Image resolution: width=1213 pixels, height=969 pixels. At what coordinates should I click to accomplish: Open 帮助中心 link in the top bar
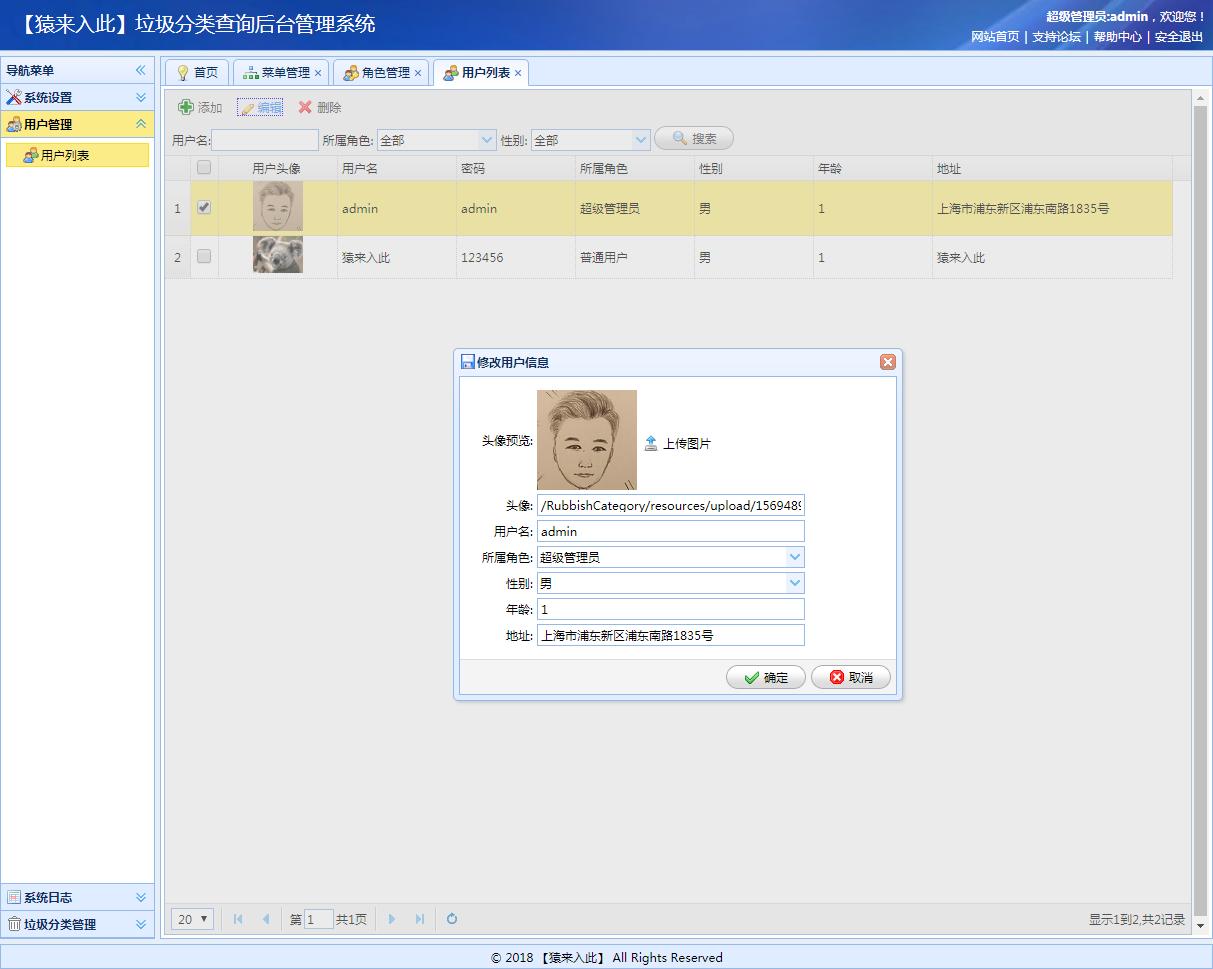point(1119,37)
